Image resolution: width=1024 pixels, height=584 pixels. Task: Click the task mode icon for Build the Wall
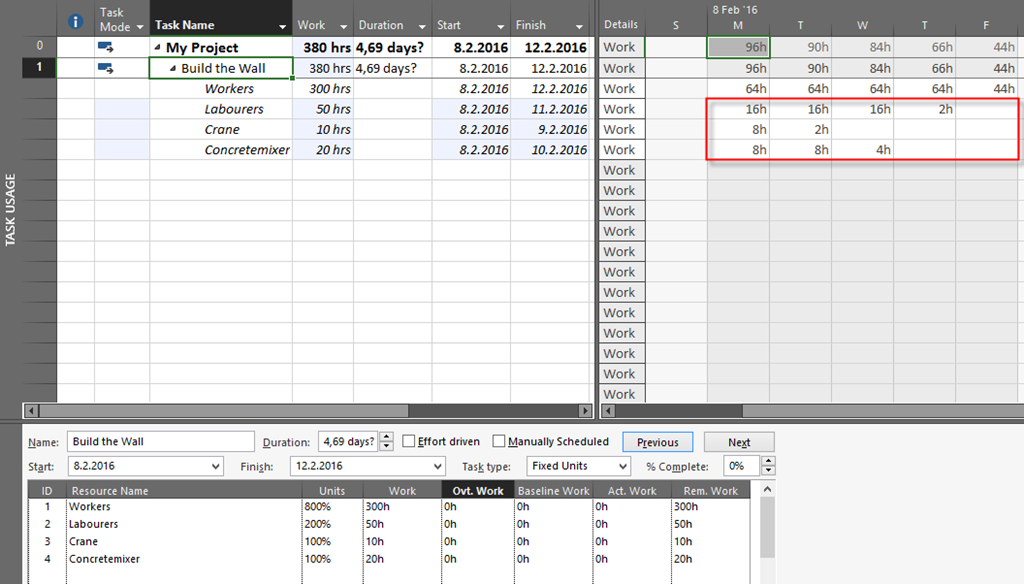106,68
